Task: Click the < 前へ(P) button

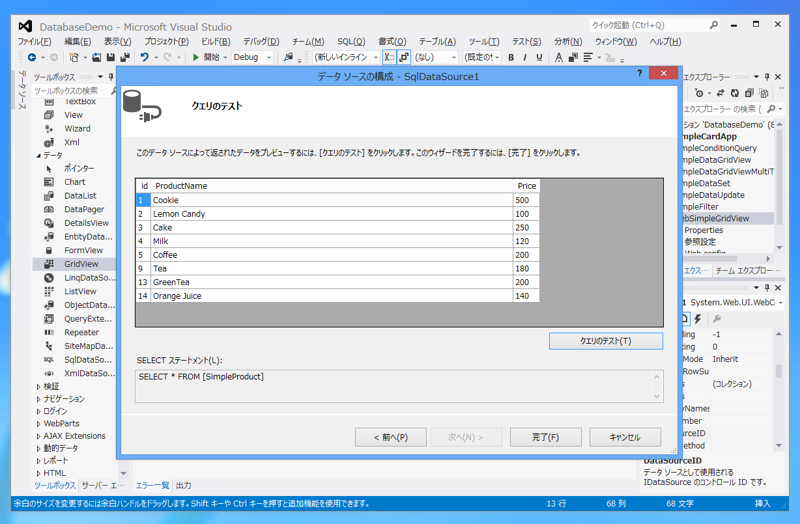Action: click(391, 437)
